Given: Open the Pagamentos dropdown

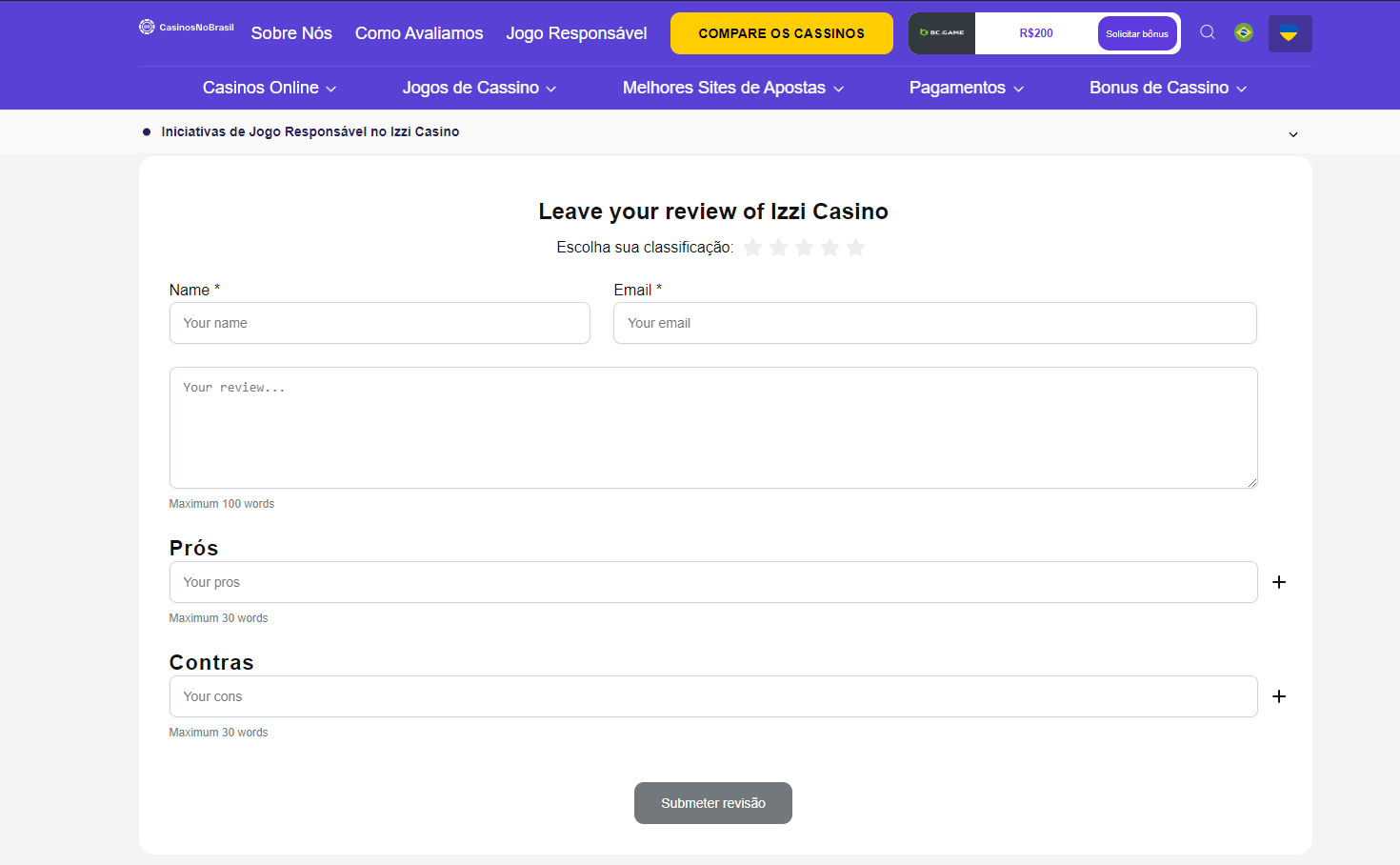Looking at the screenshot, I should tap(967, 88).
